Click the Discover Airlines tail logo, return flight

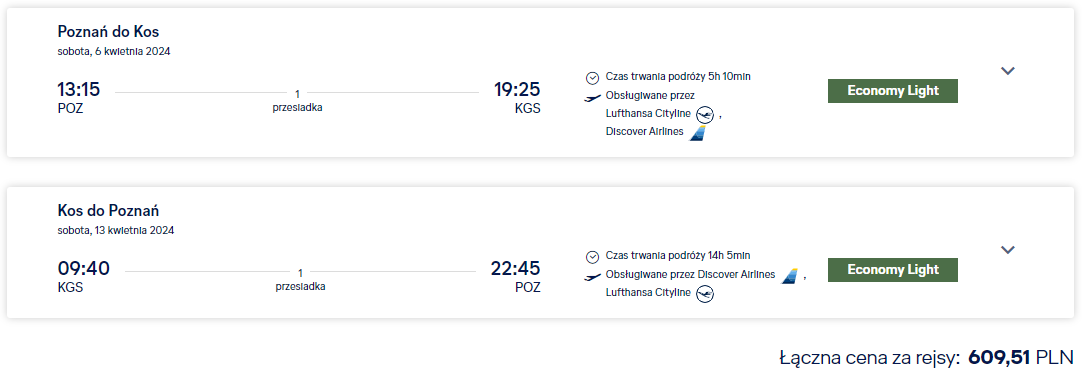pyautogui.click(x=789, y=276)
